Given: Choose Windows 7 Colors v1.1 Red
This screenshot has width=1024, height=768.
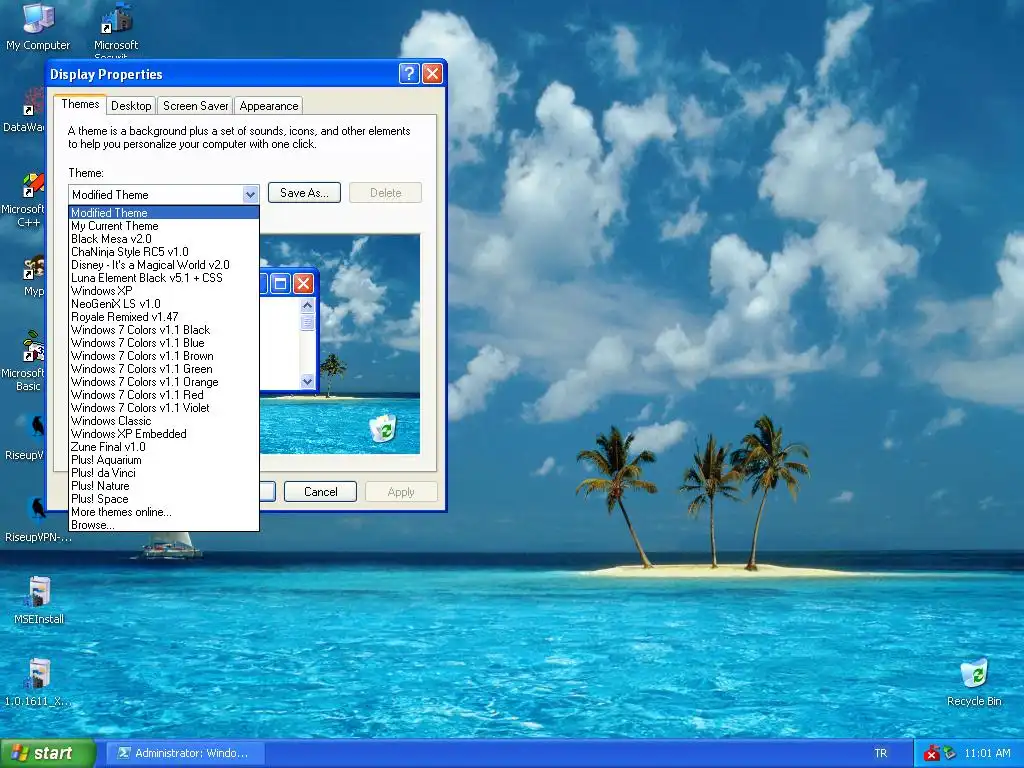Looking at the screenshot, I should click(164, 395).
